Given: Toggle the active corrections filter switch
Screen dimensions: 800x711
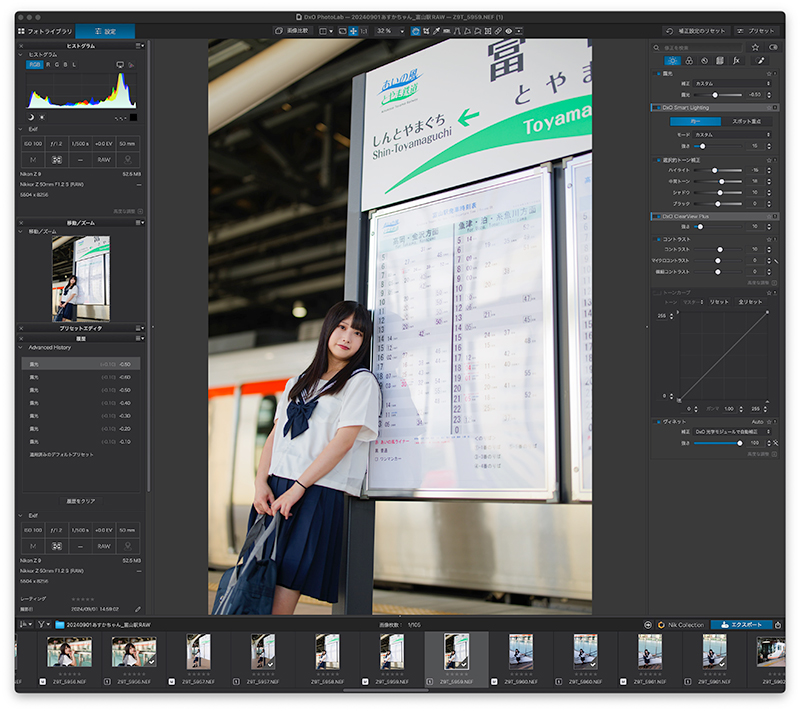Looking at the screenshot, I should click(773, 47).
